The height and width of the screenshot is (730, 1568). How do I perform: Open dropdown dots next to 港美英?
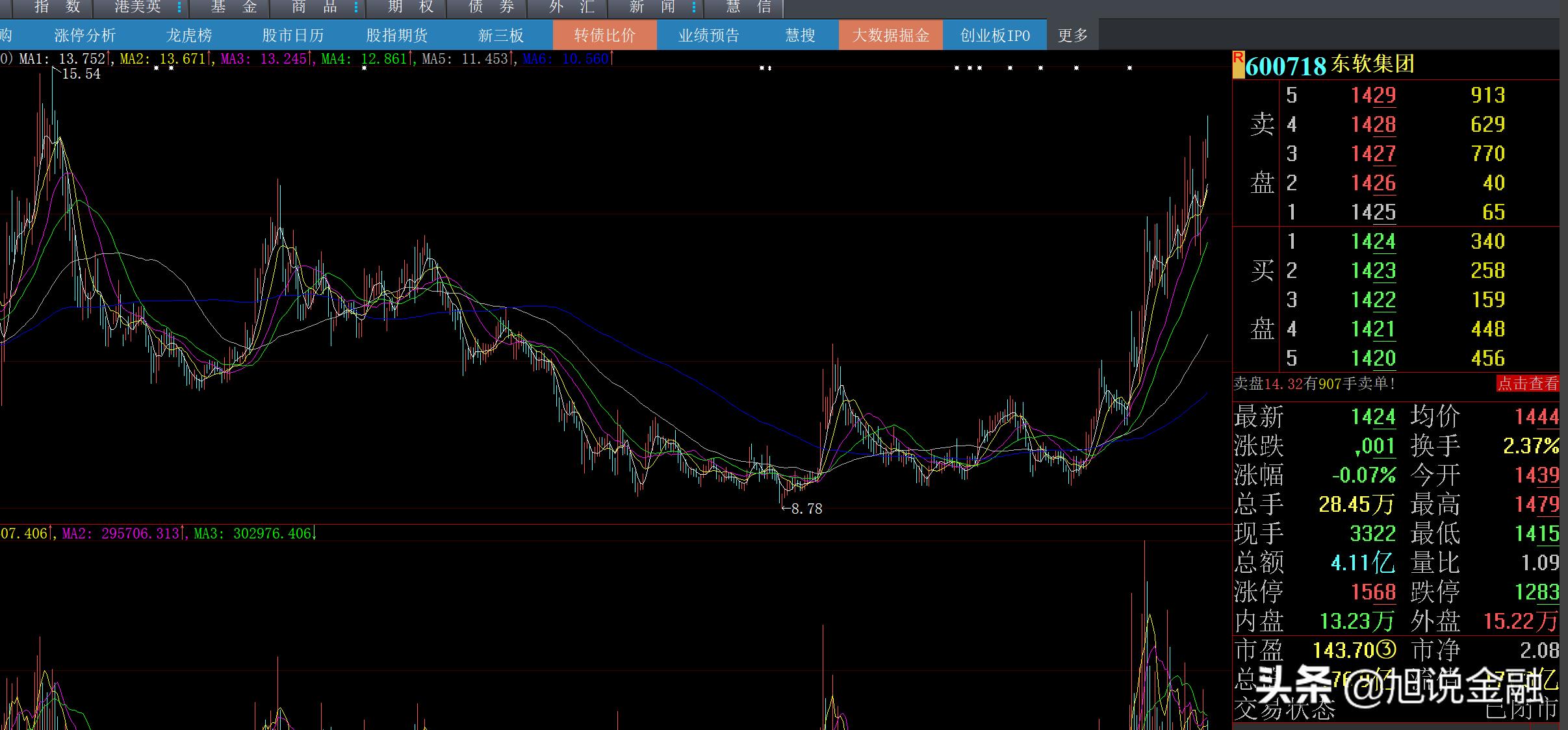click(180, 8)
